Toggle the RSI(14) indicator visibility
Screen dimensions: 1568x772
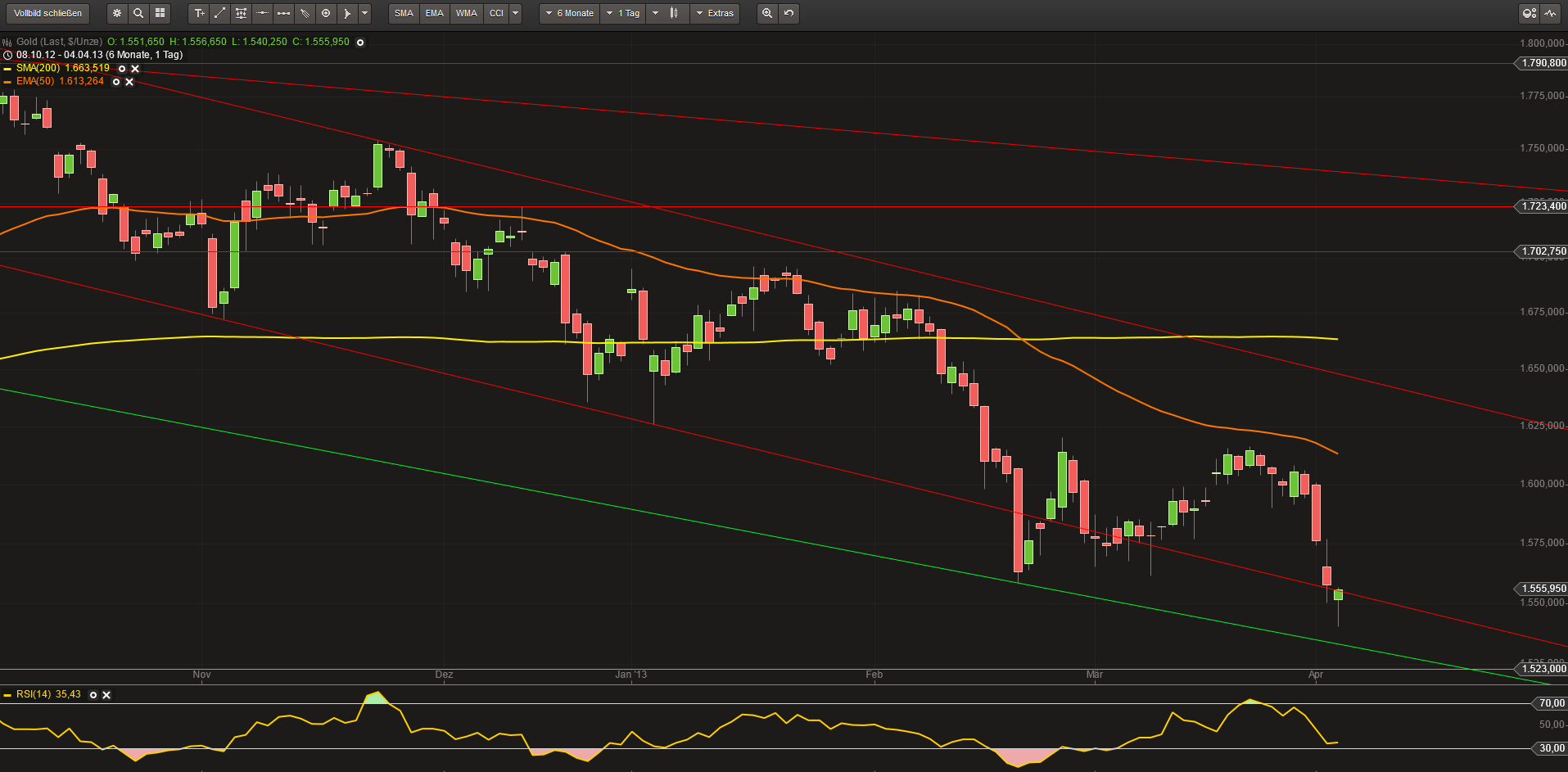point(93,695)
